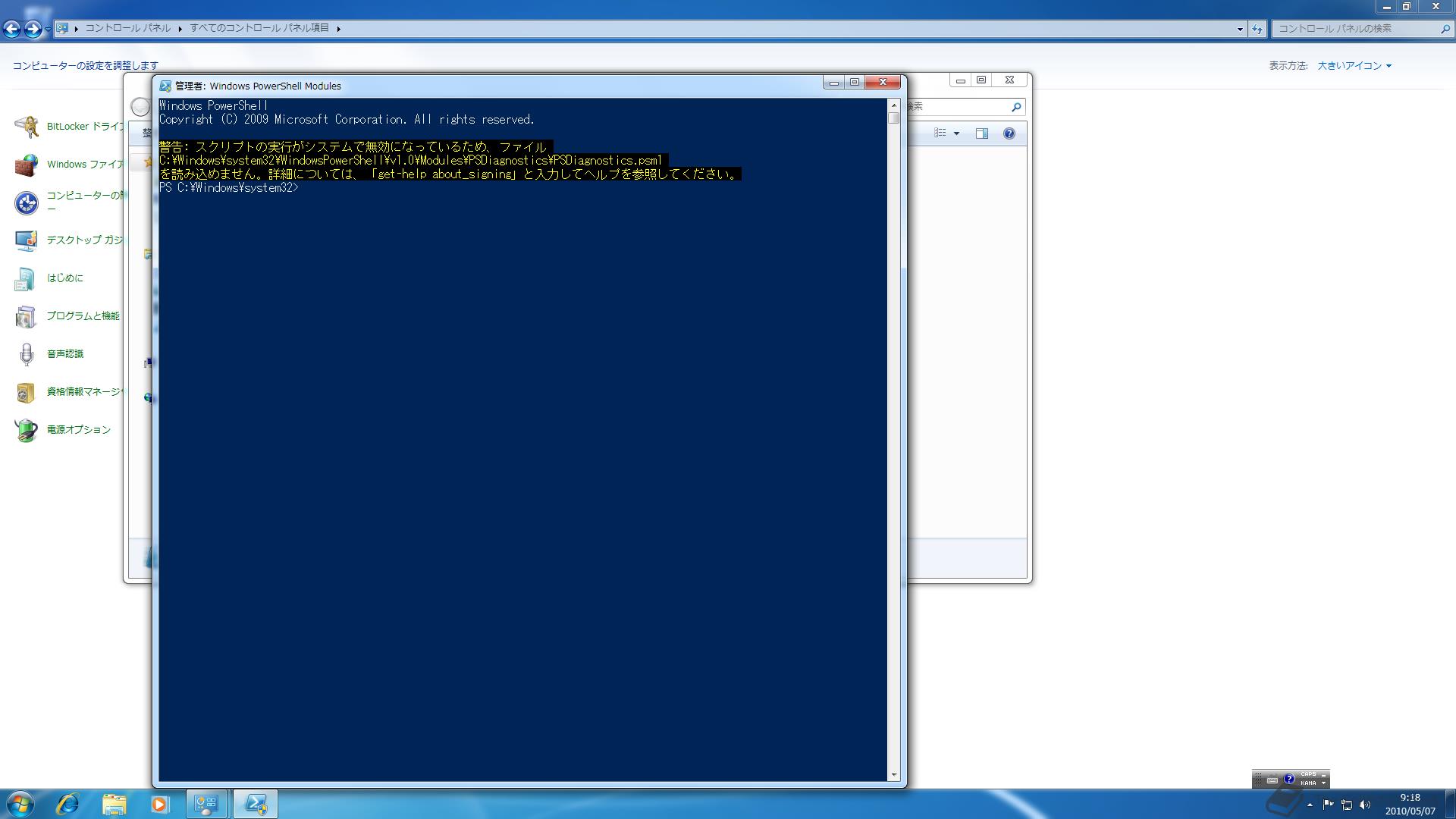Open Windows Explorer from the taskbar
1456x819 pixels.
[114, 804]
